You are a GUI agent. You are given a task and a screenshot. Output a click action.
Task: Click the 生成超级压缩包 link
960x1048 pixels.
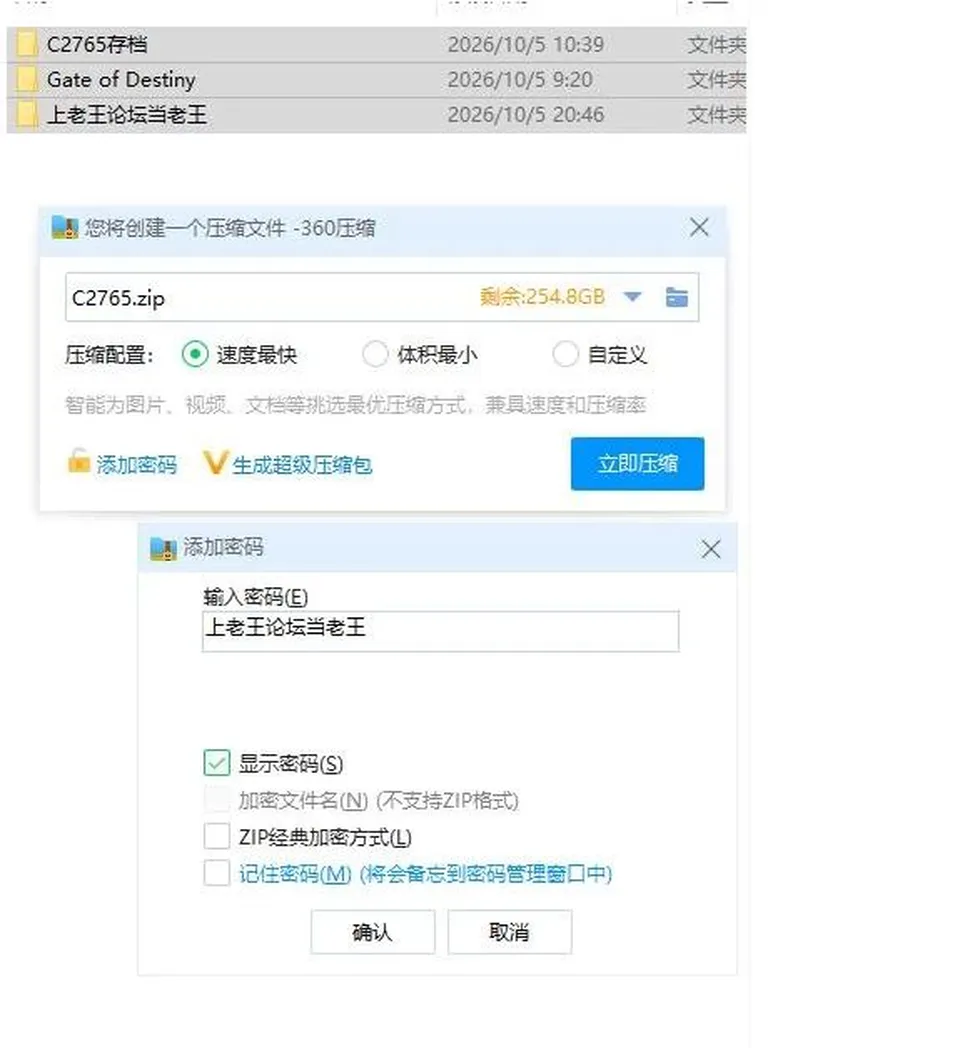pos(302,465)
